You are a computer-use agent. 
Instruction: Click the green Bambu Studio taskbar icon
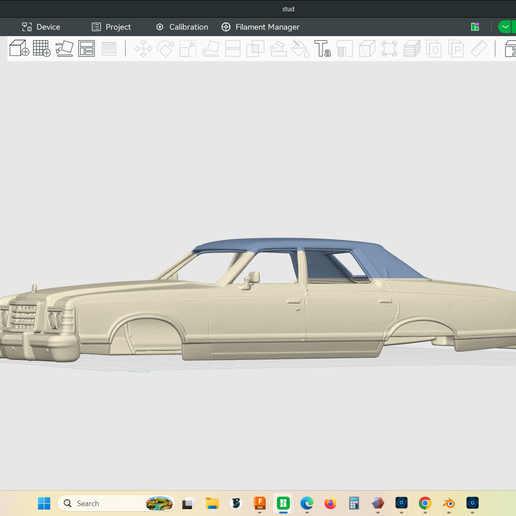283,503
